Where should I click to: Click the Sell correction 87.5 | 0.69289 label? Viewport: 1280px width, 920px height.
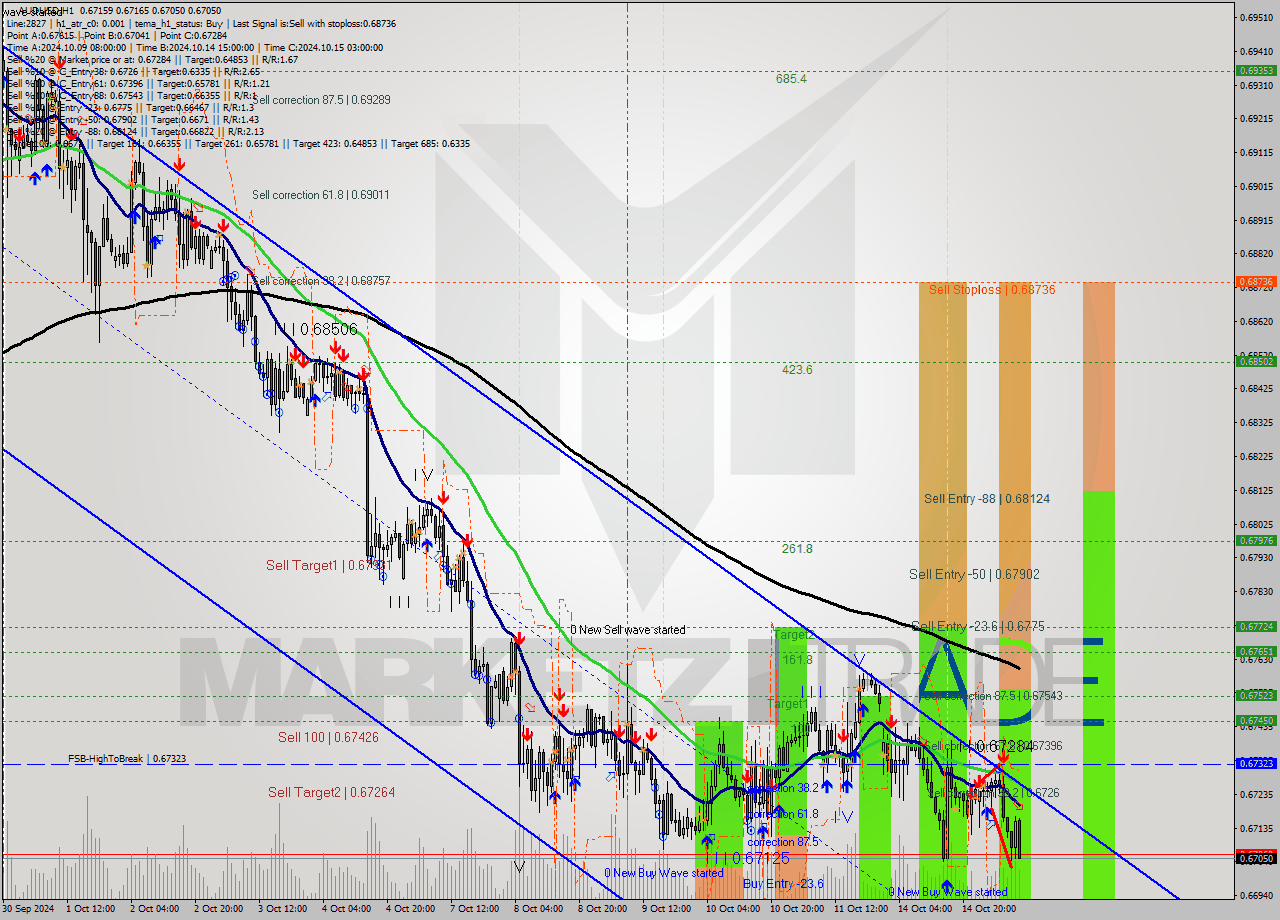click(321, 100)
